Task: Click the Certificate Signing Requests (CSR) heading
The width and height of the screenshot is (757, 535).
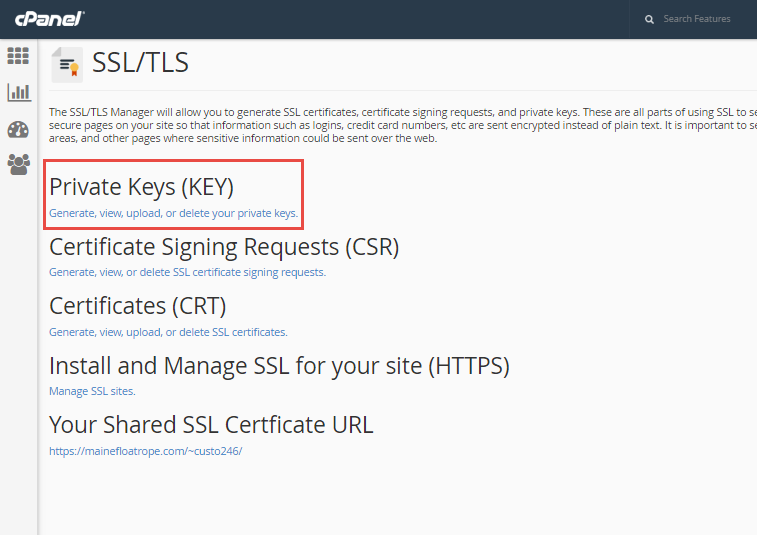Action: [x=224, y=246]
